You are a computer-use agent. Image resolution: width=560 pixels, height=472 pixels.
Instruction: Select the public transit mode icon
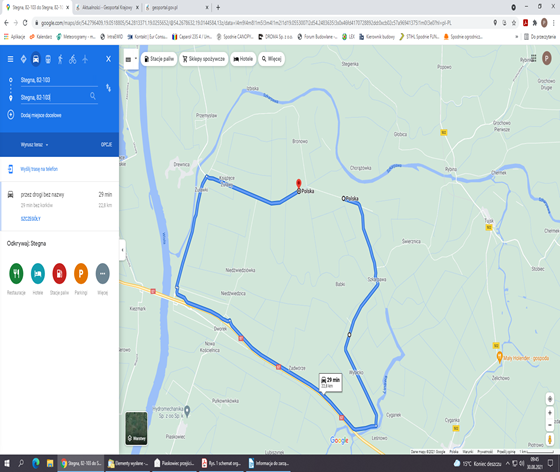[x=48, y=59]
